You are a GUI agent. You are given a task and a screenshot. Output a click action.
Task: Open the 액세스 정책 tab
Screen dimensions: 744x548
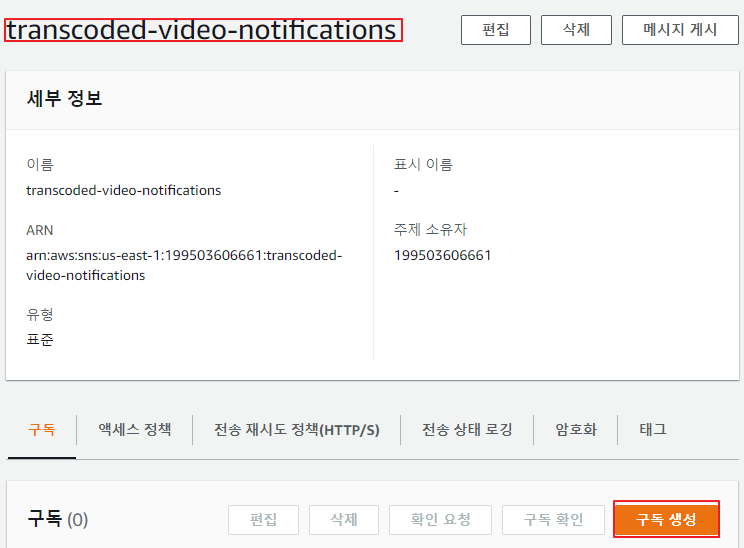coord(135,429)
